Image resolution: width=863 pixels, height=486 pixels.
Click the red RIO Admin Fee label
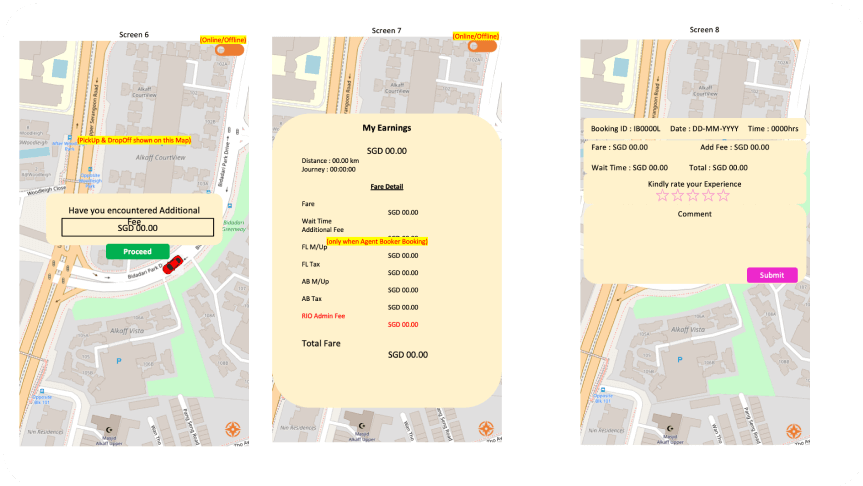pyautogui.click(x=323, y=316)
